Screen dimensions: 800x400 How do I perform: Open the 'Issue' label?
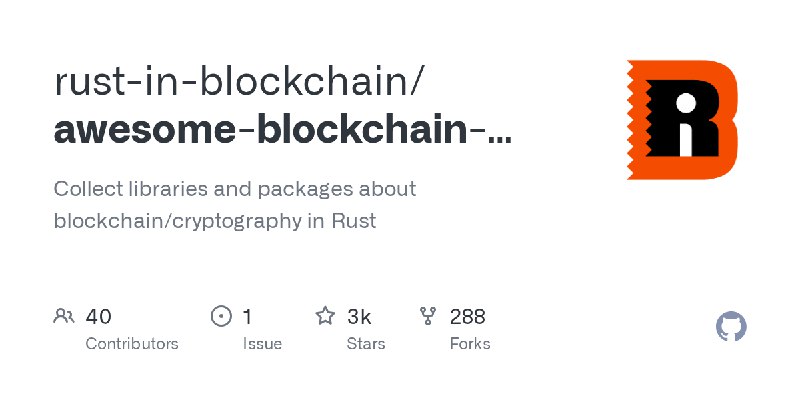tap(262, 344)
